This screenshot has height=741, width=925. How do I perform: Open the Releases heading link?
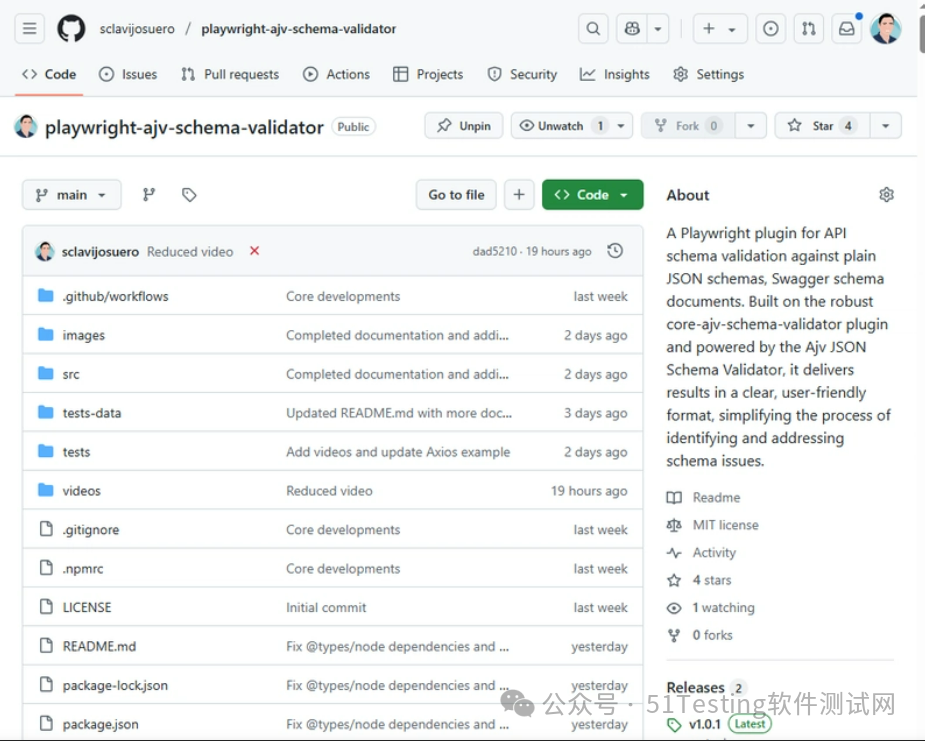tap(696, 687)
